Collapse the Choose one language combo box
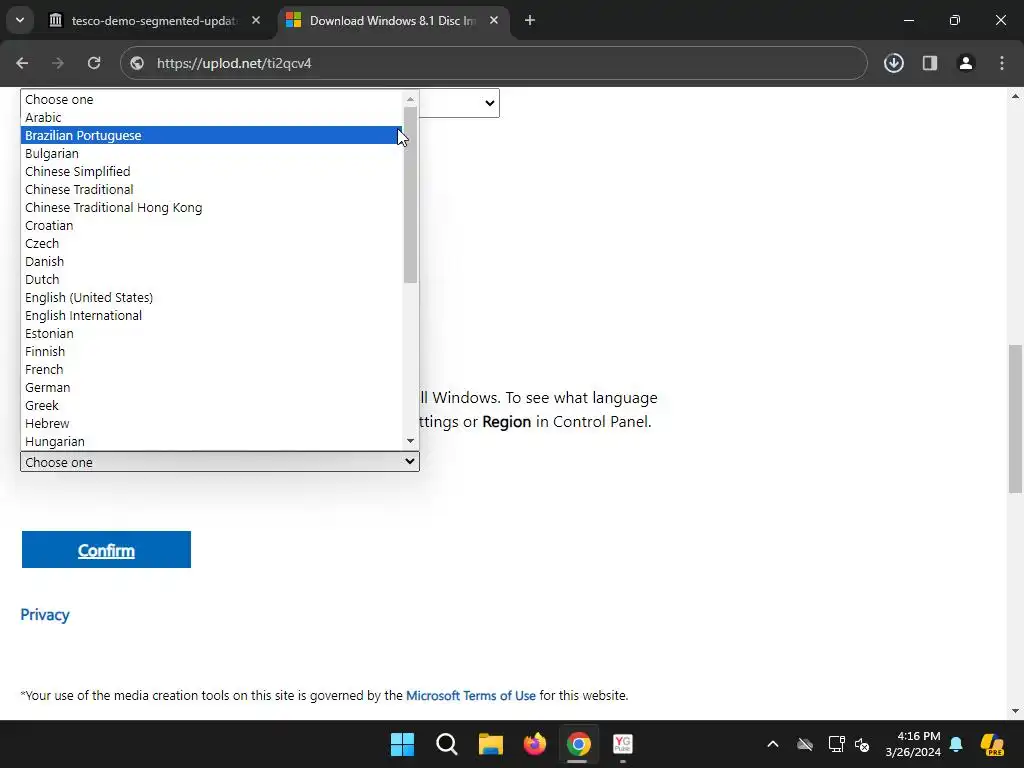Image resolution: width=1024 pixels, height=768 pixels. [x=219, y=462]
